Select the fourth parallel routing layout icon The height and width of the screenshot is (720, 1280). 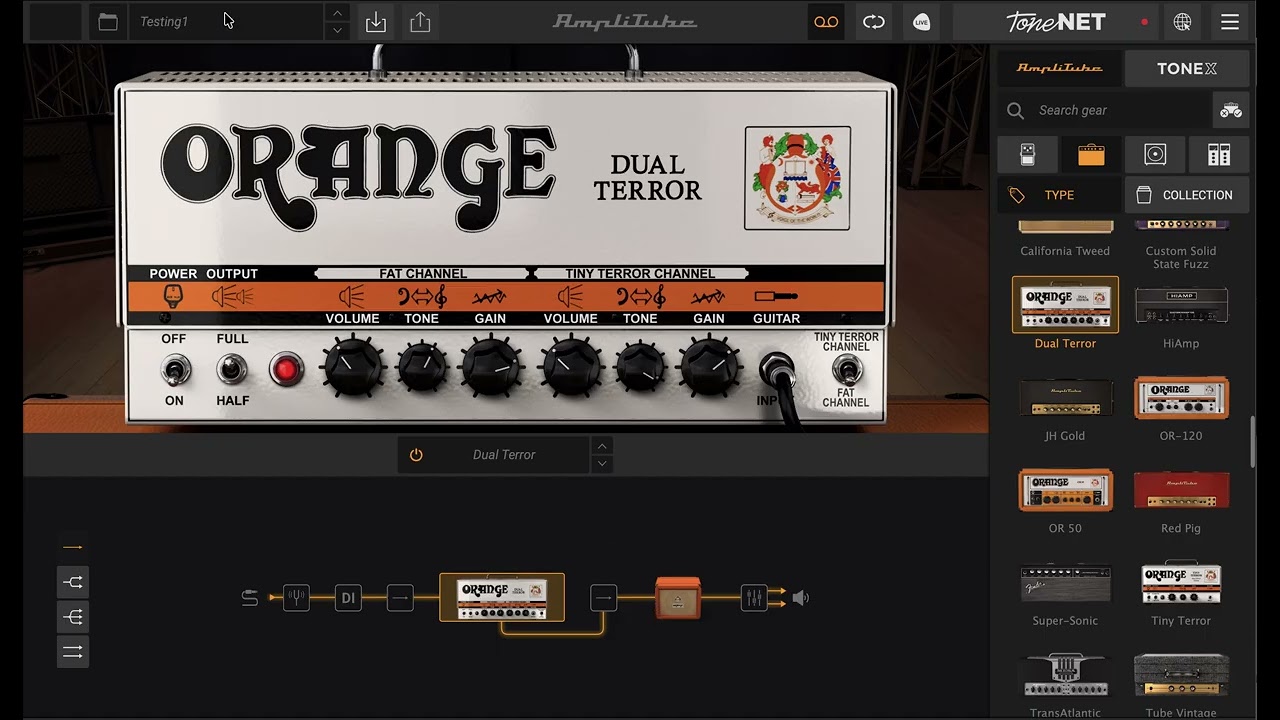73,652
